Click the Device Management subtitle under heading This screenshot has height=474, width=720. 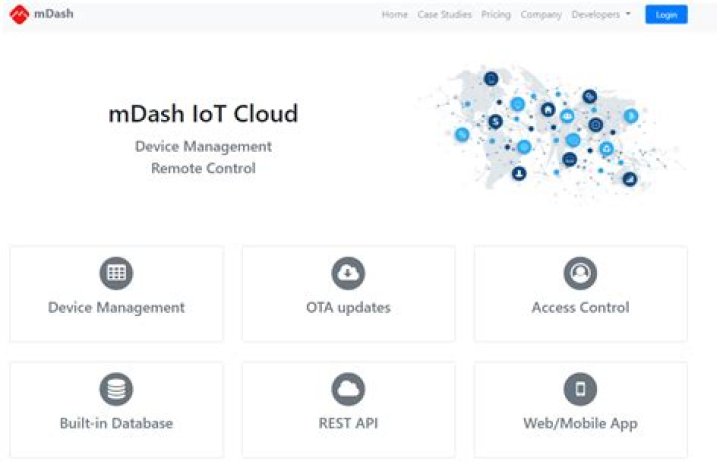click(203, 147)
